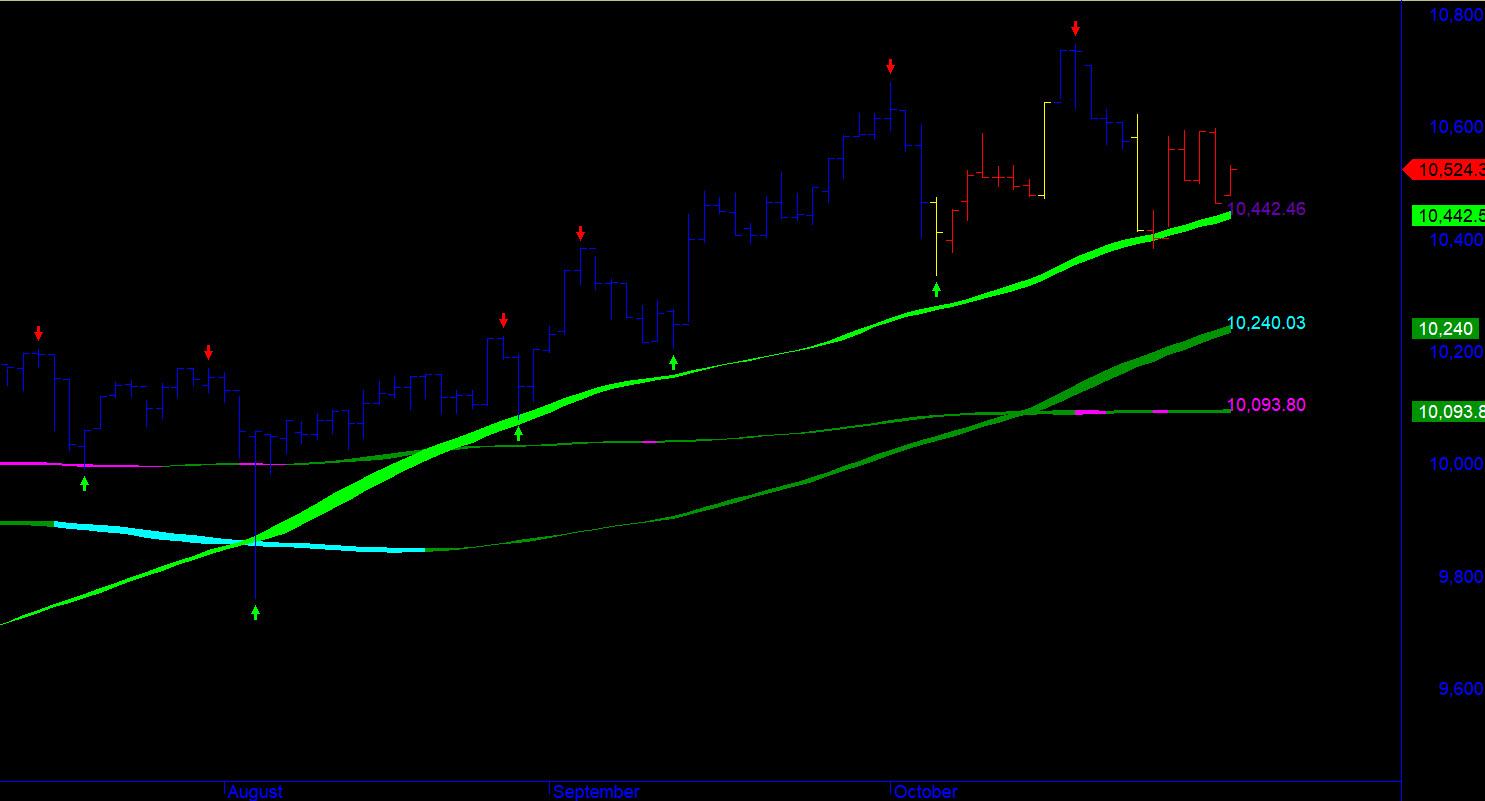This screenshot has height=801, width=1485.
Task: Click the September label on time axis
Action: point(596,792)
